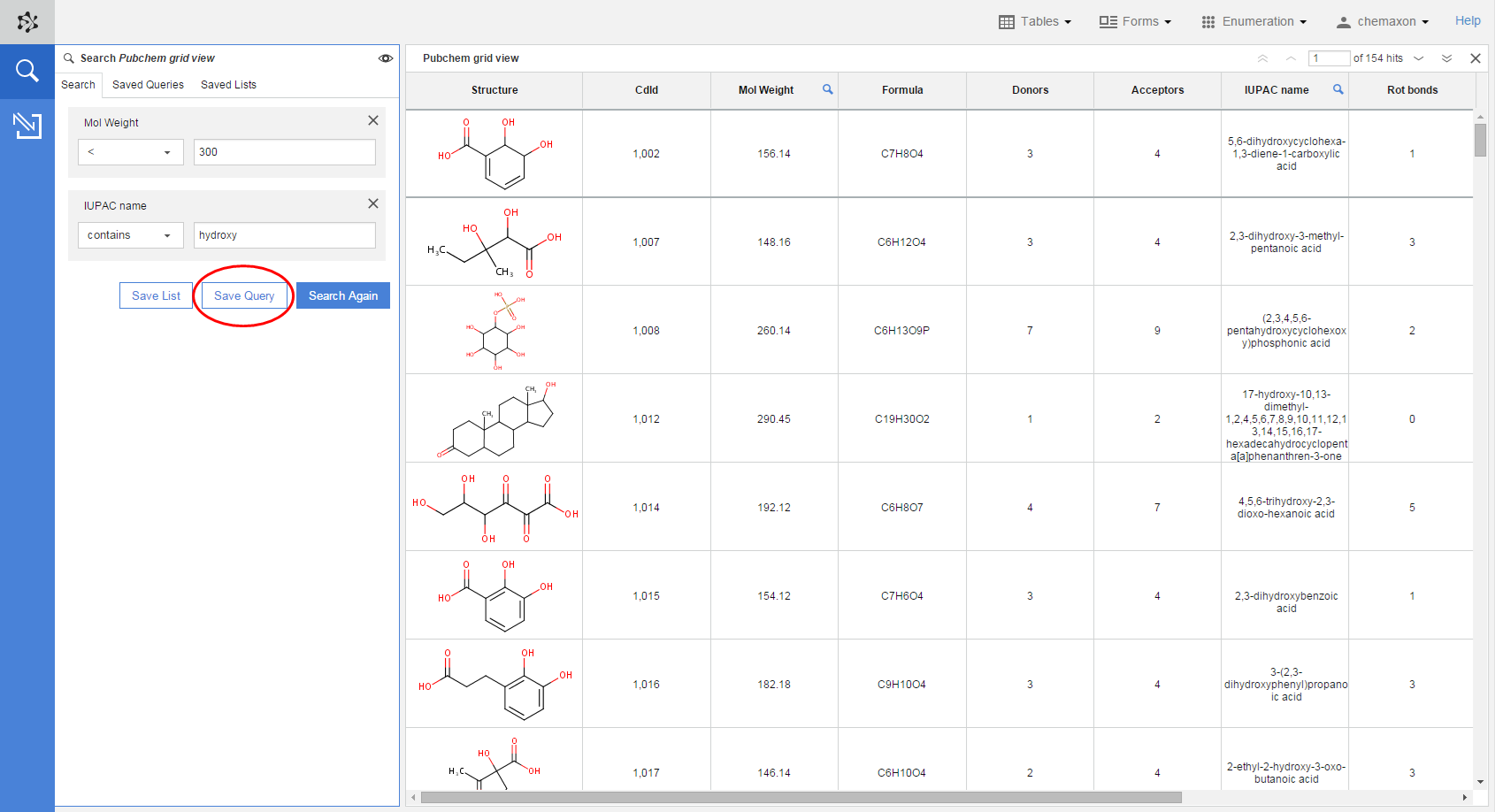Remove the Mol Weight filter with its X
This screenshot has height=812, width=1495.
(x=372, y=120)
